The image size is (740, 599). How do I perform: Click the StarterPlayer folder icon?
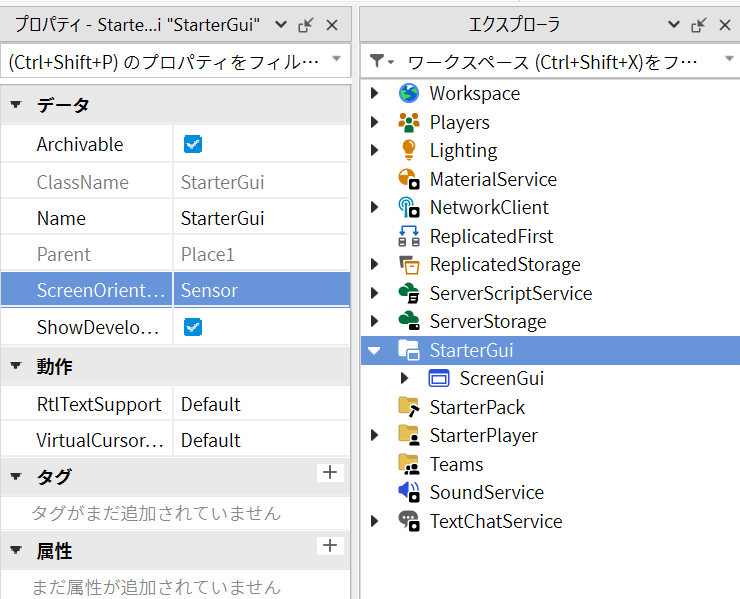click(x=409, y=435)
